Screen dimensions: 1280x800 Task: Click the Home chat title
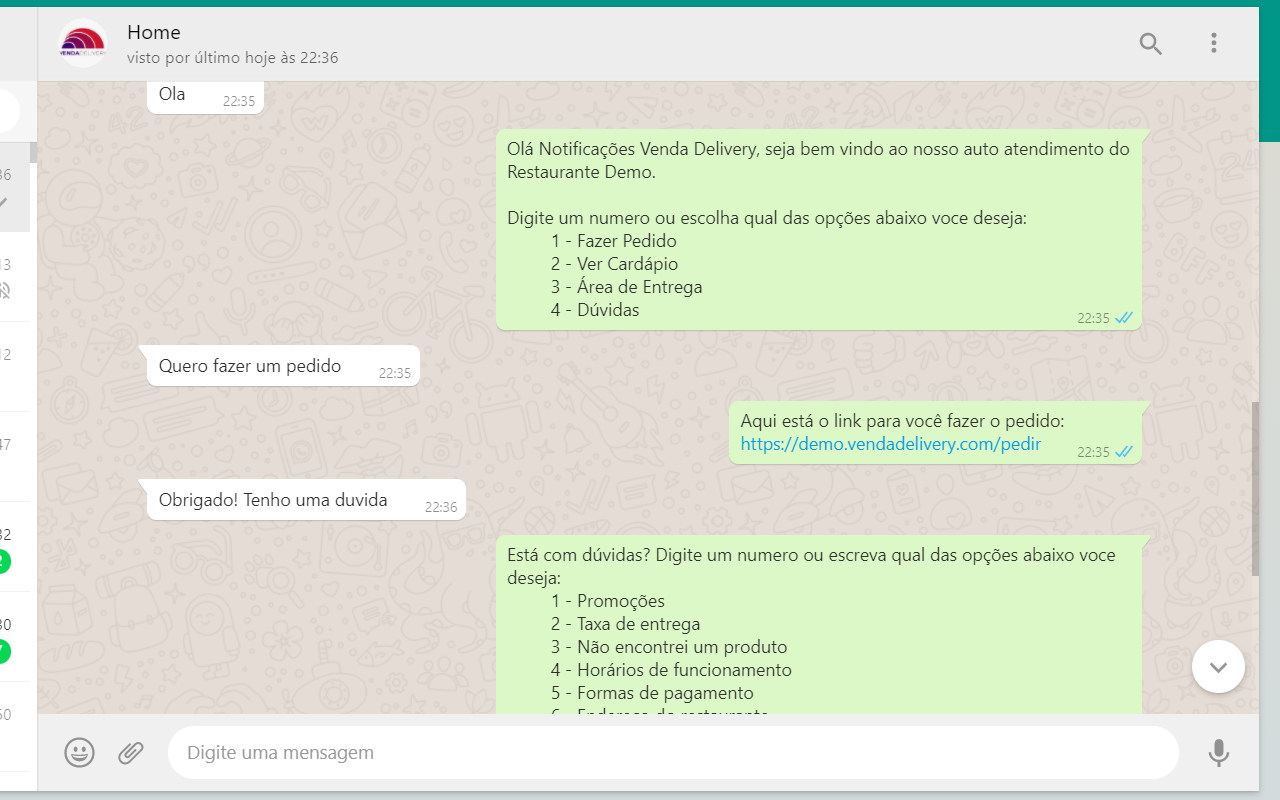click(154, 33)
